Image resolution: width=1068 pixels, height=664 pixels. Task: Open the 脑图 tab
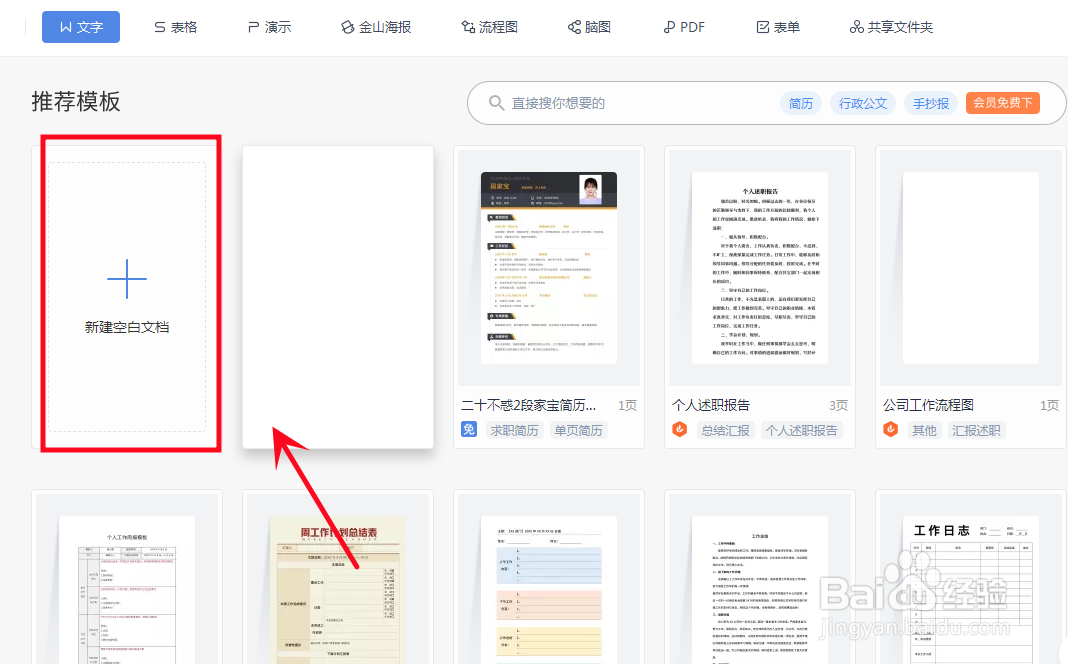coord(589,27)
